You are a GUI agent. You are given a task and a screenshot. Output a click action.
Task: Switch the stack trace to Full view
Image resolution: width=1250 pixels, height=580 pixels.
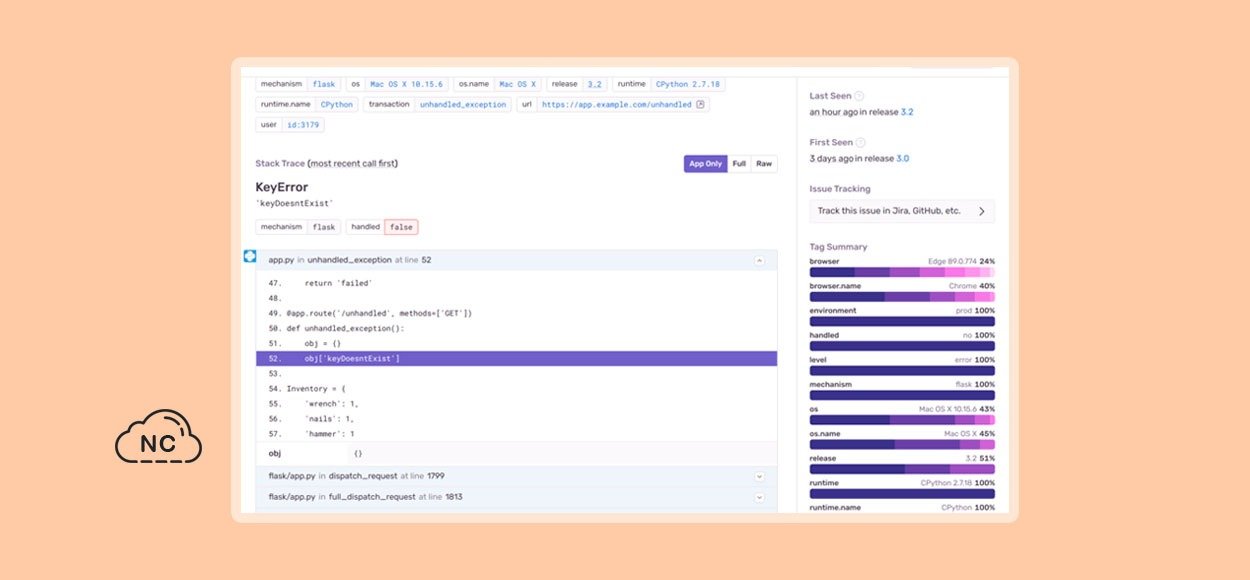coord(739,164)
